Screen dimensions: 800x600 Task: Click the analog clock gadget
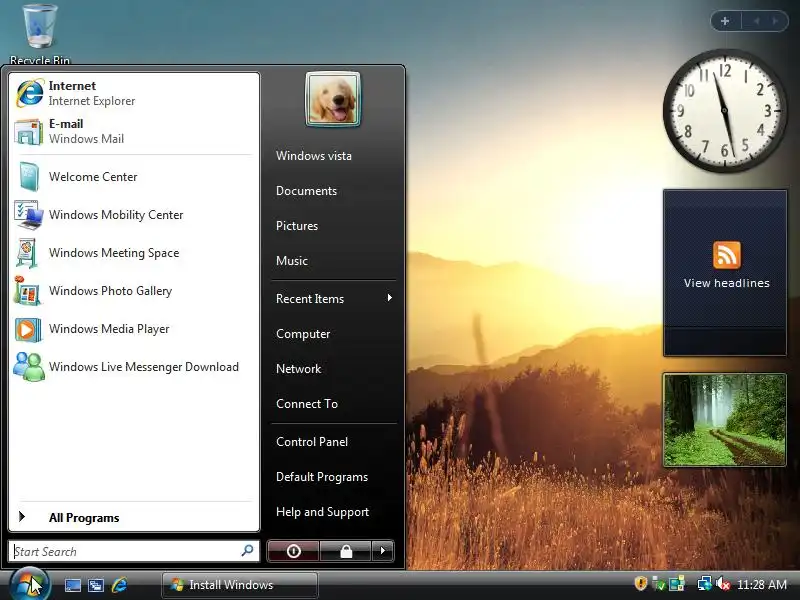tap(724, 110)
